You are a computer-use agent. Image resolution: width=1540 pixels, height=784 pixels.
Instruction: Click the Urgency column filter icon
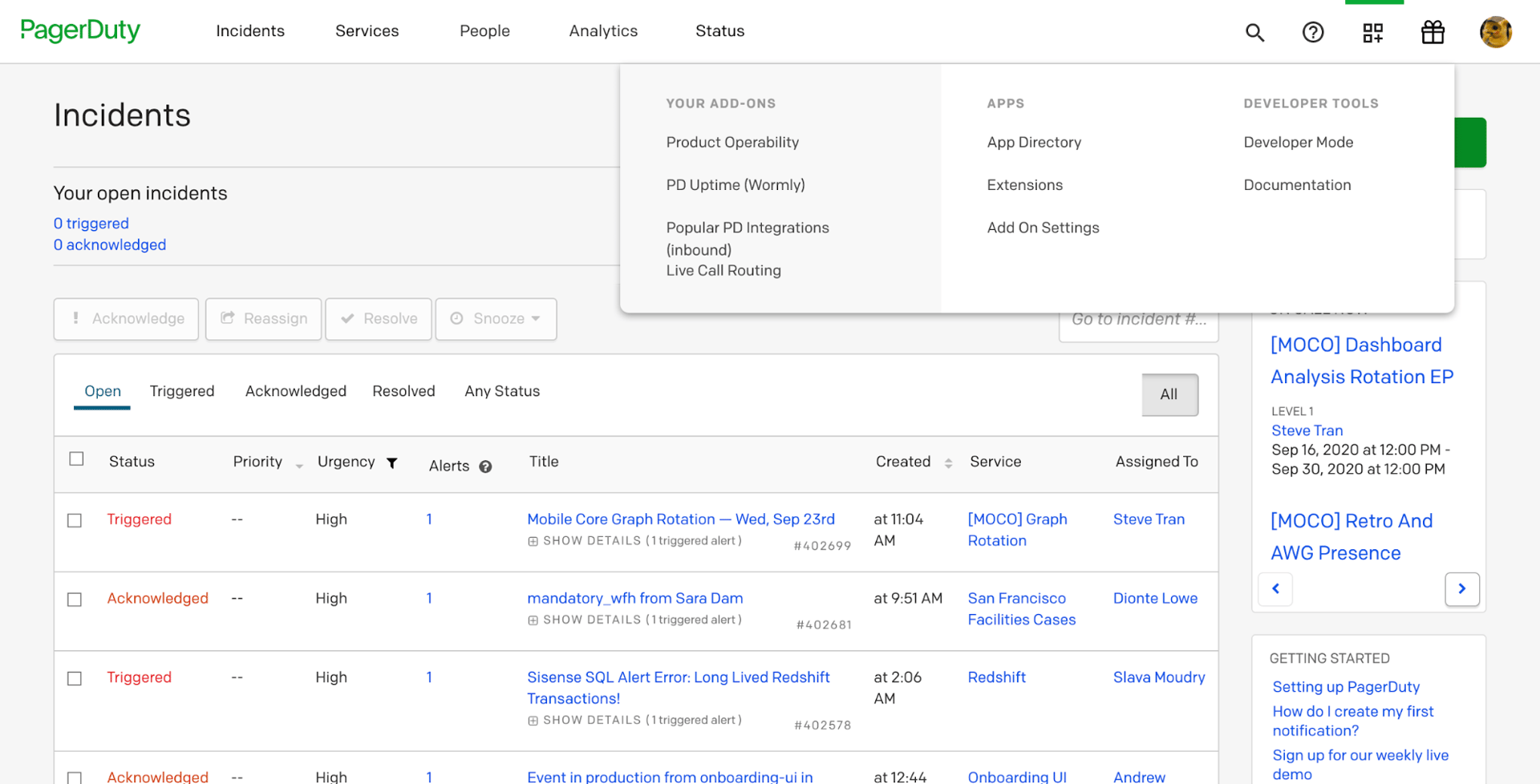pyautogui.click(x=392, y=463)
